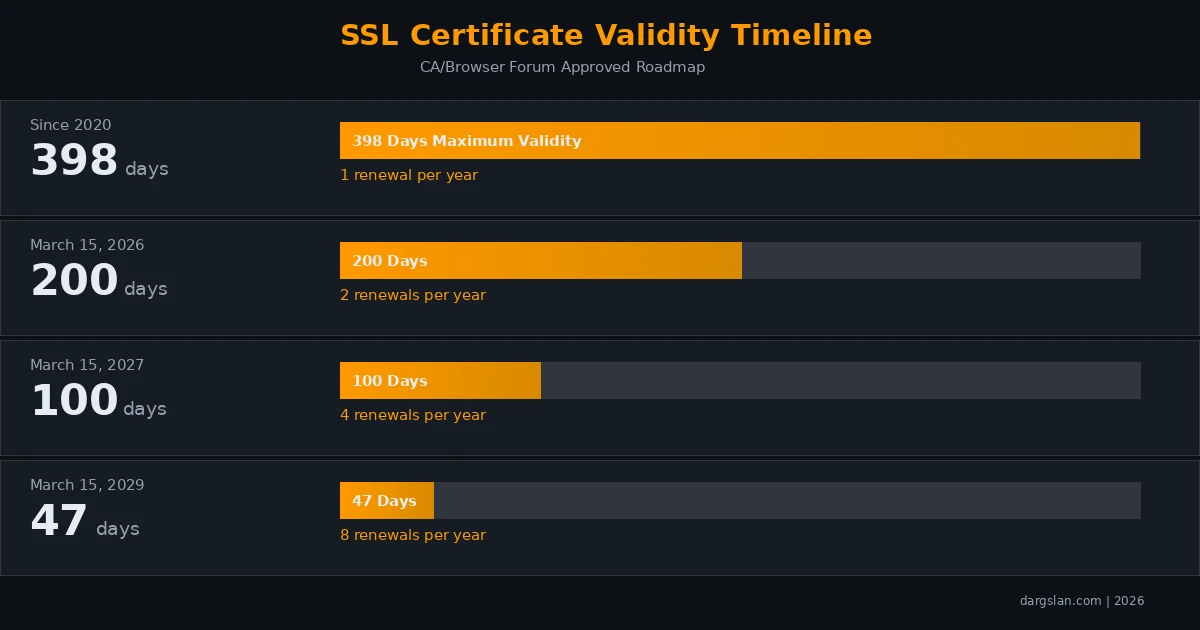Click the 100 Days orange bar

[440, 380]
